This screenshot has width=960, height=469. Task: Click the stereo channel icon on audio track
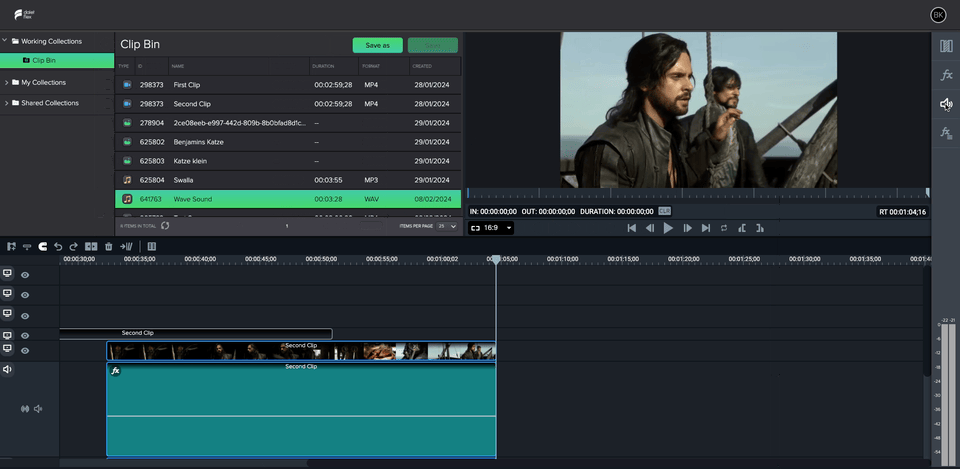click(x=25, y=408)
